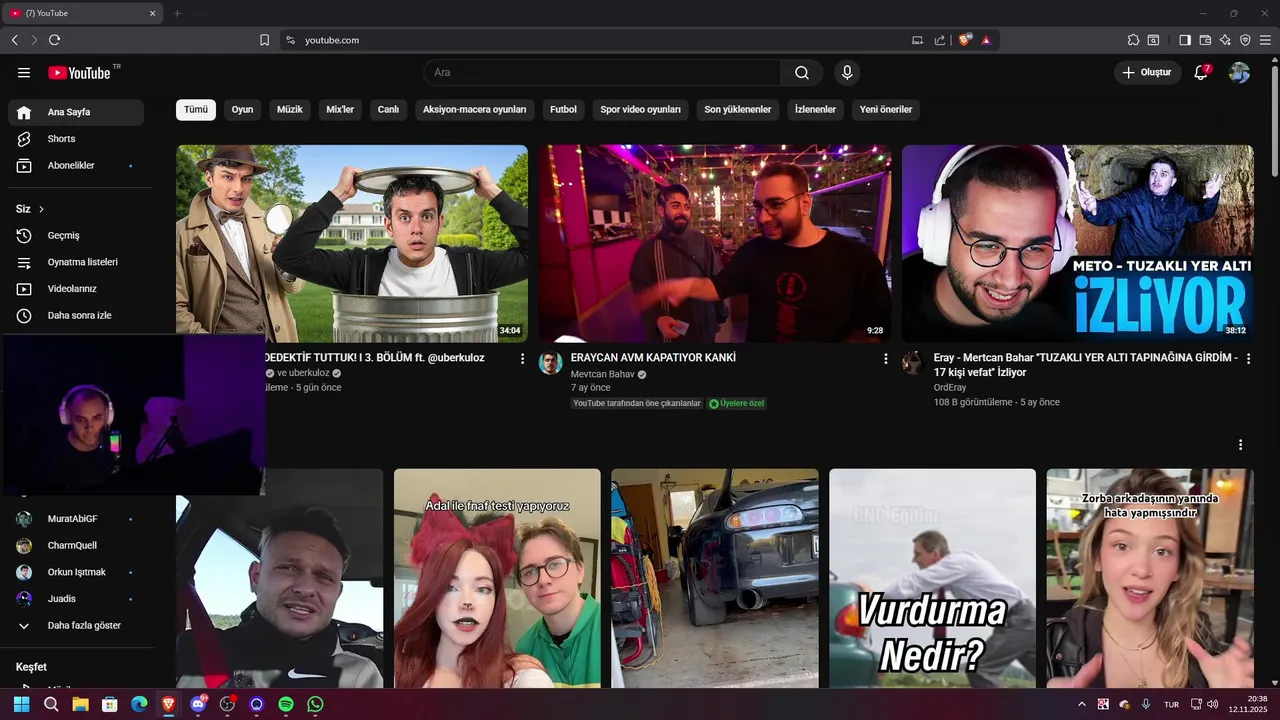The height and width of the screenshot is (720, 1280).
Task: Open Spotify from the taskbar
Action: (x=286, y=704)
